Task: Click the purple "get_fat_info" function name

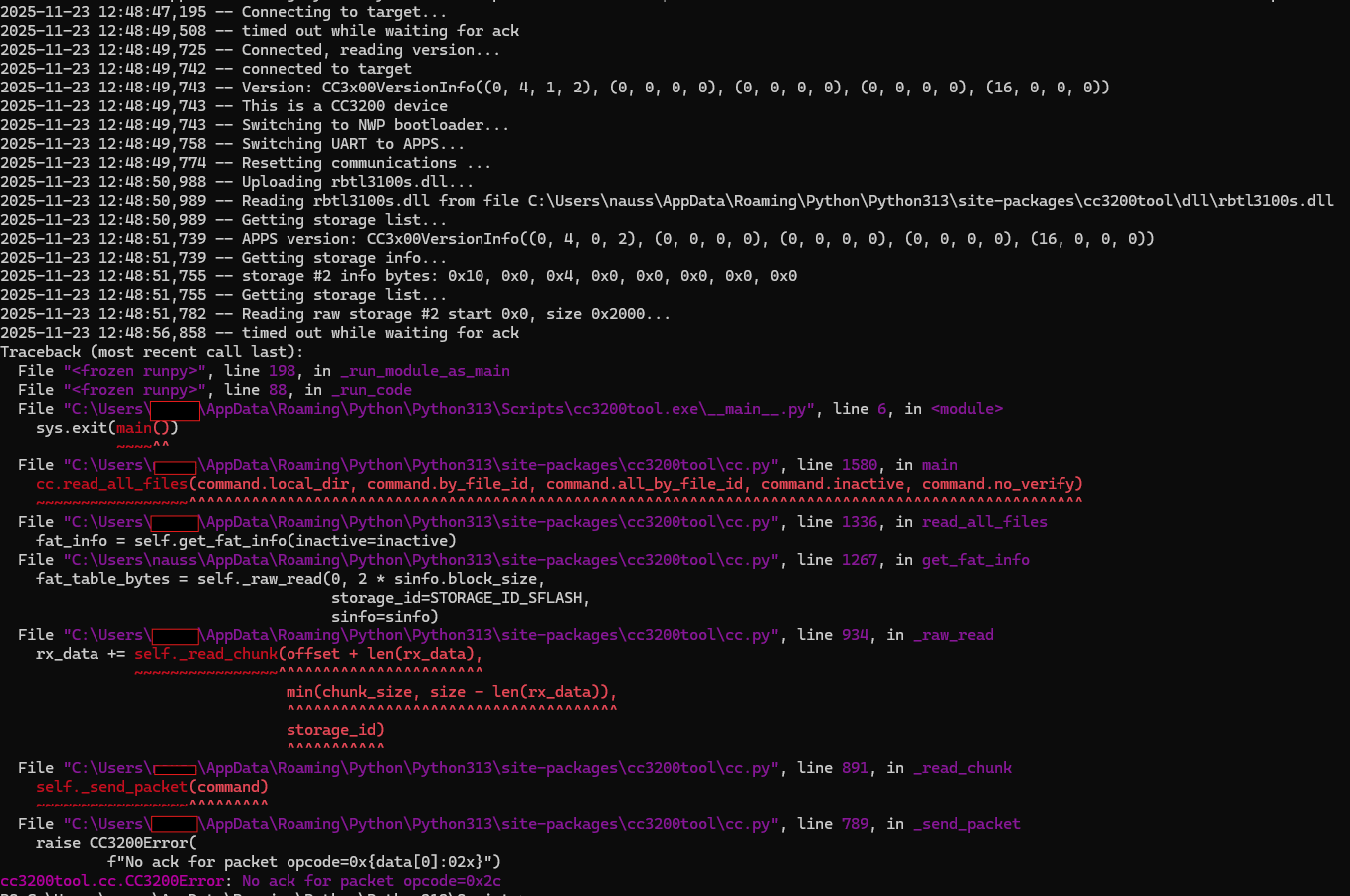Action: pos(975,560)
